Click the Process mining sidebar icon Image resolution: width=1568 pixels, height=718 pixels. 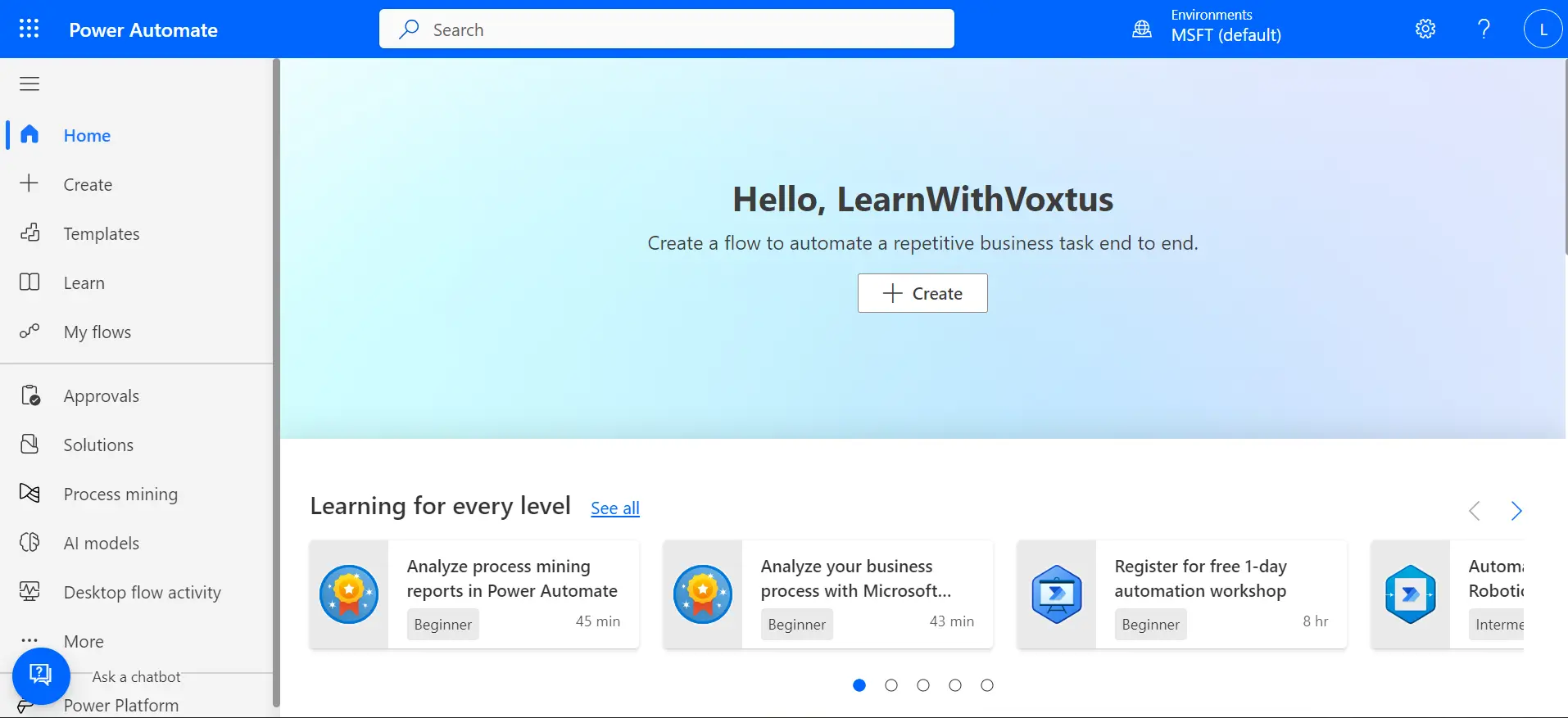(x=29, y=493)
